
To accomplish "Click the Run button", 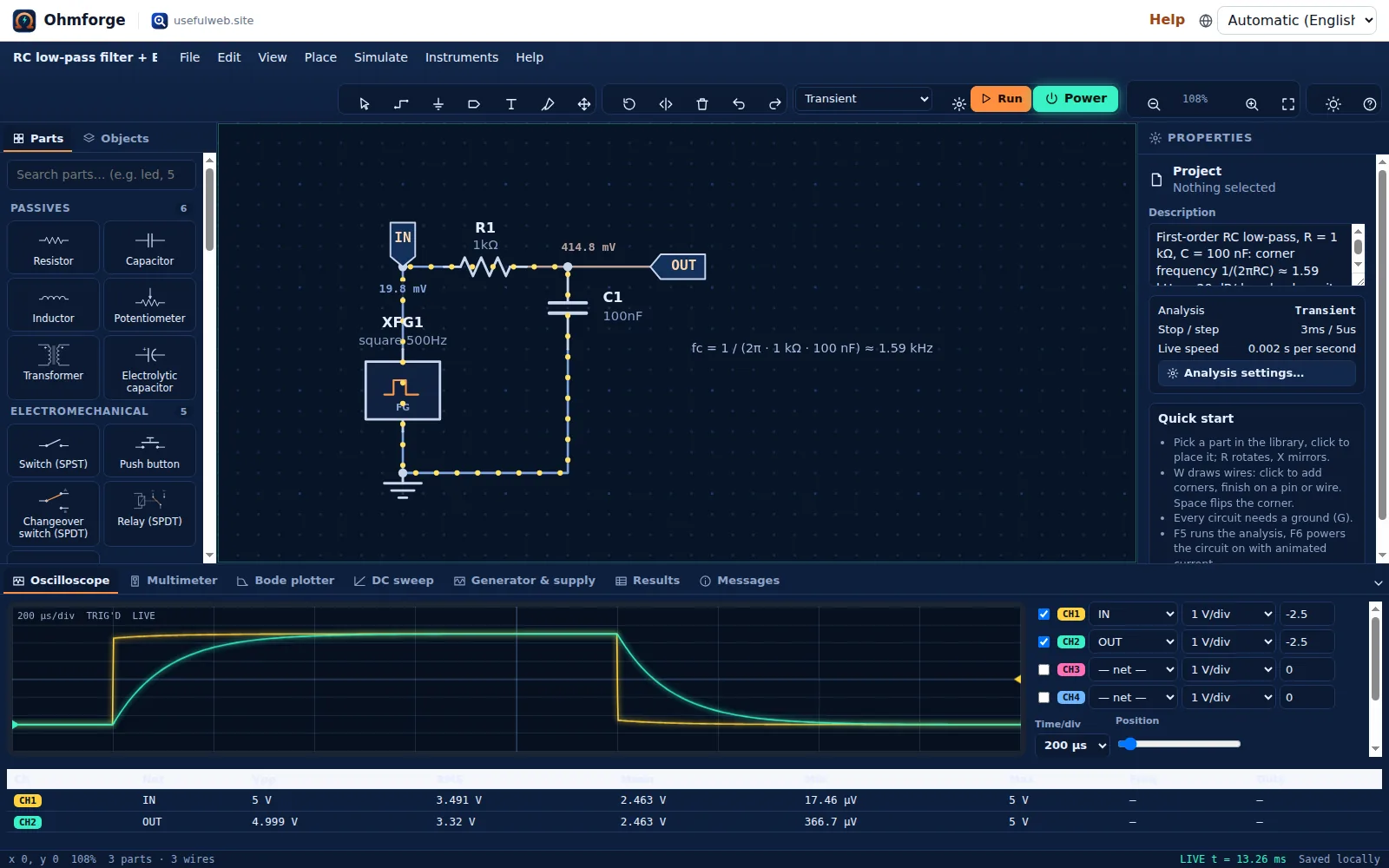I will (x=1001, y=98).
